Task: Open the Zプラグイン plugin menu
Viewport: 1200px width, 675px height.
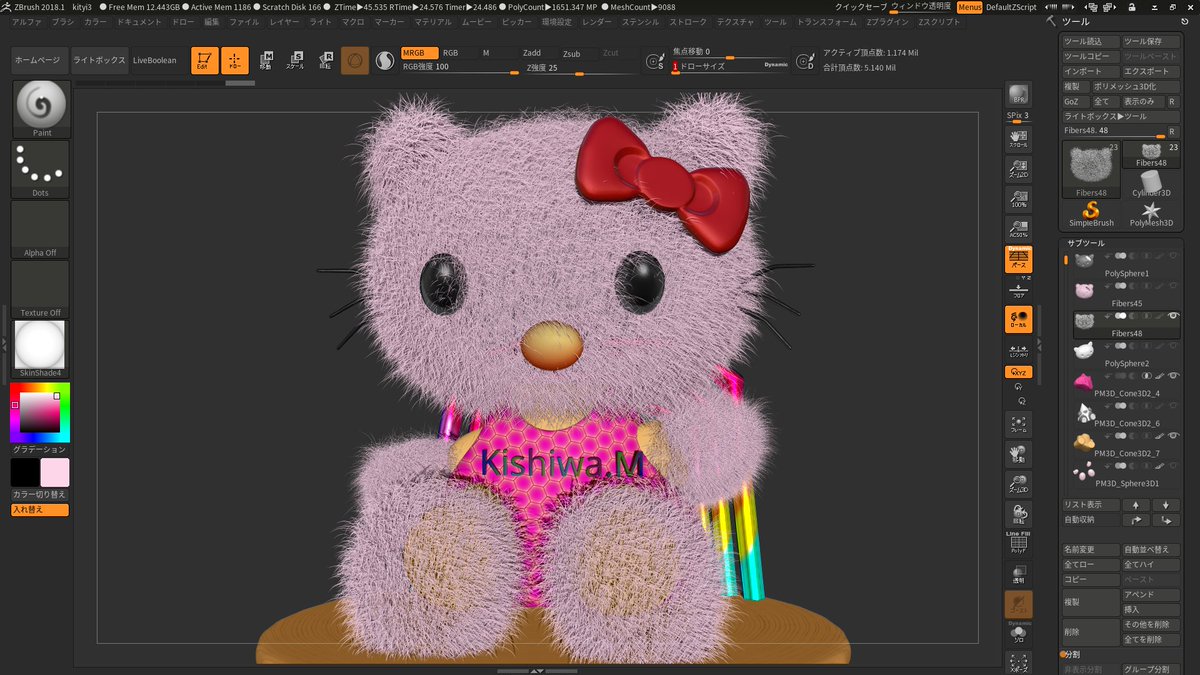Action: coord(888,21)
